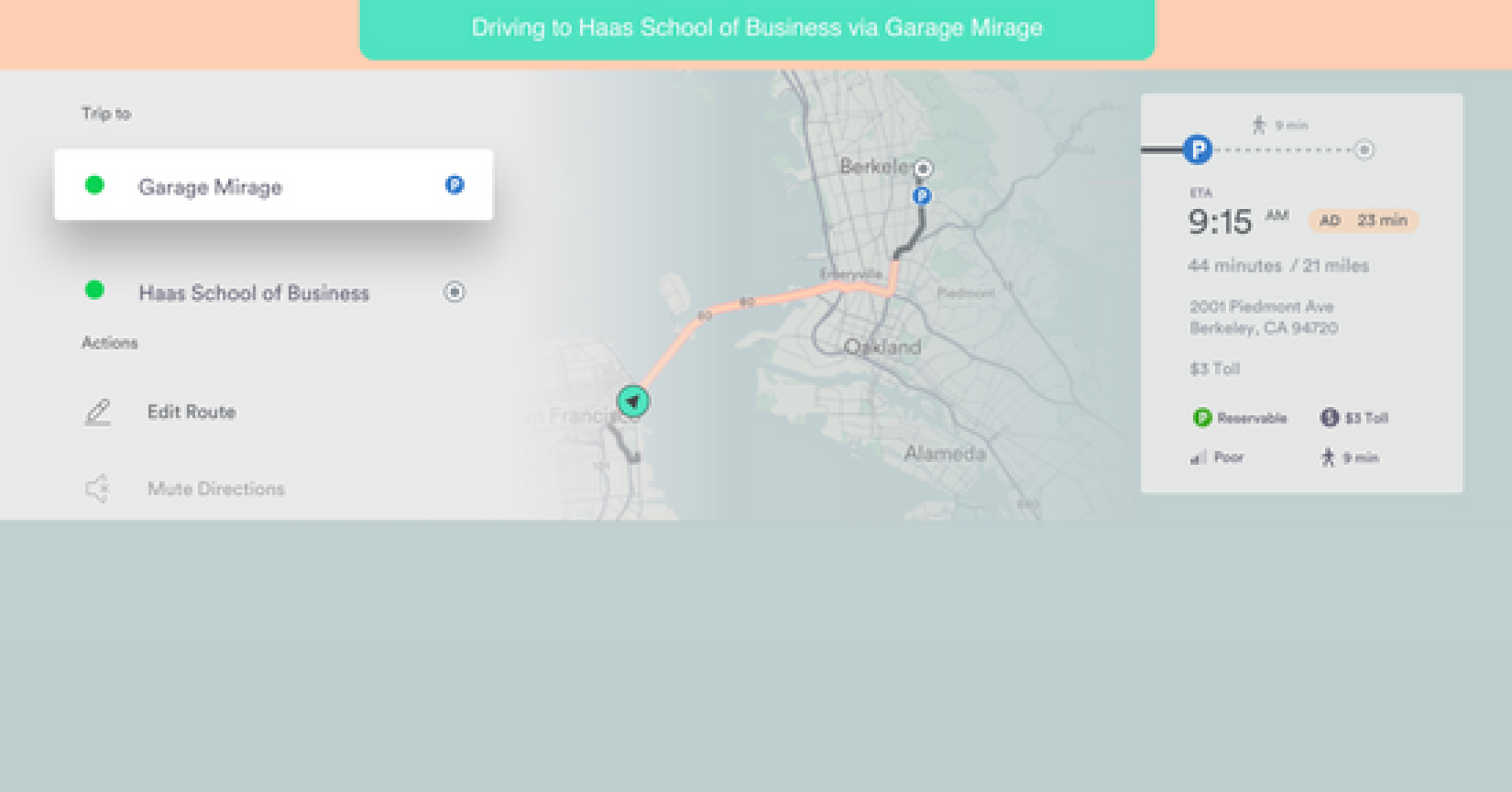Click the Reservable label
Screen dimensions: 1512x792
(1252, 418)
